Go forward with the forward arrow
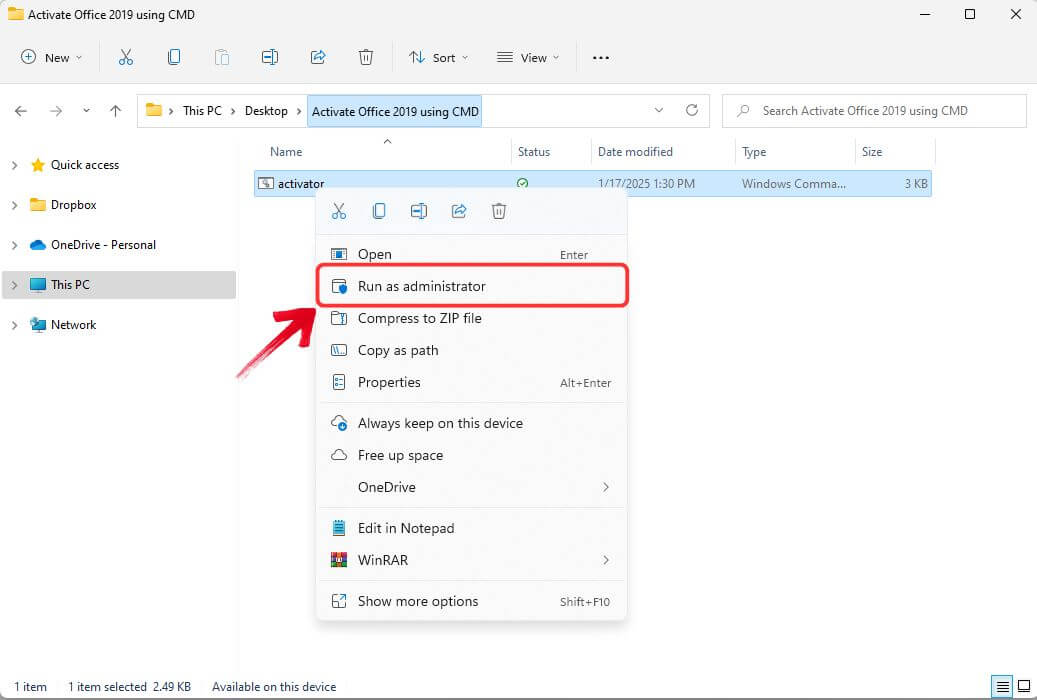 (x=56, y=111)
